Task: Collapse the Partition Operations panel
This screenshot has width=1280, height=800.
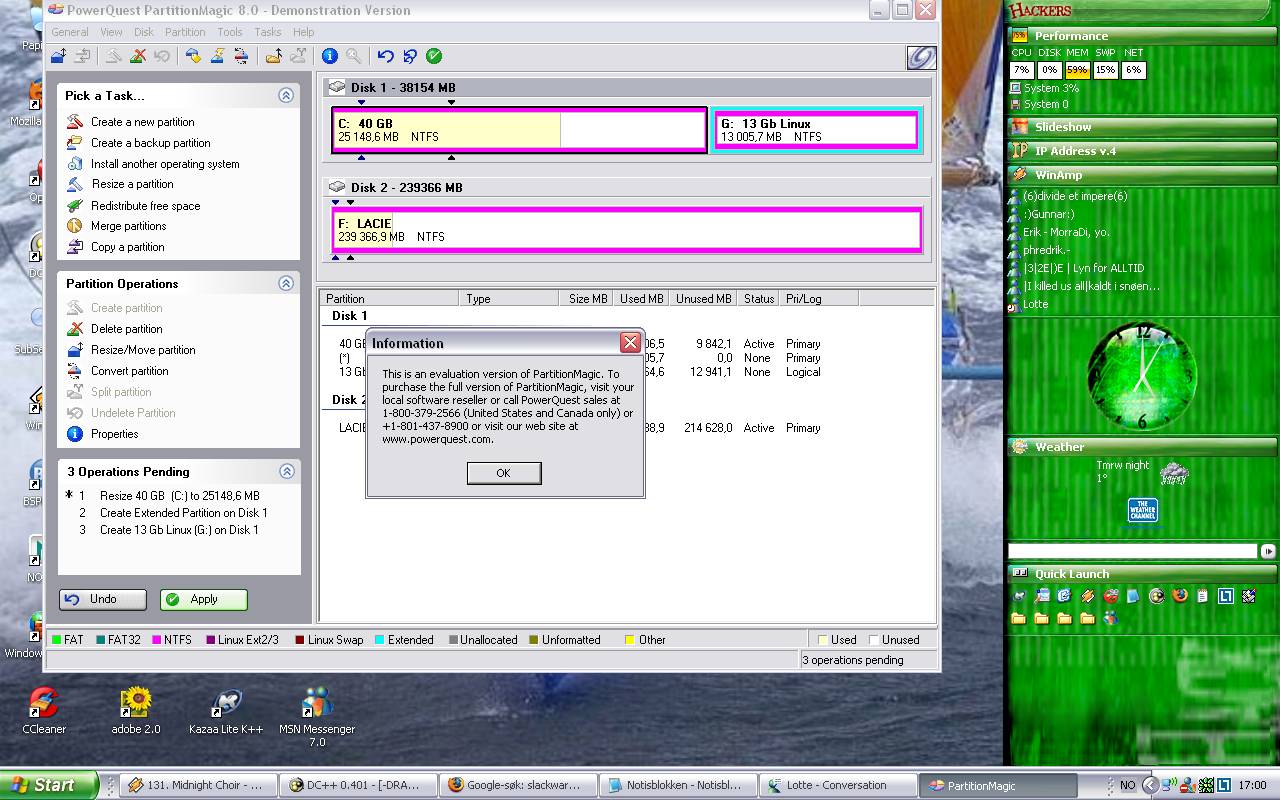Action: 286,283
